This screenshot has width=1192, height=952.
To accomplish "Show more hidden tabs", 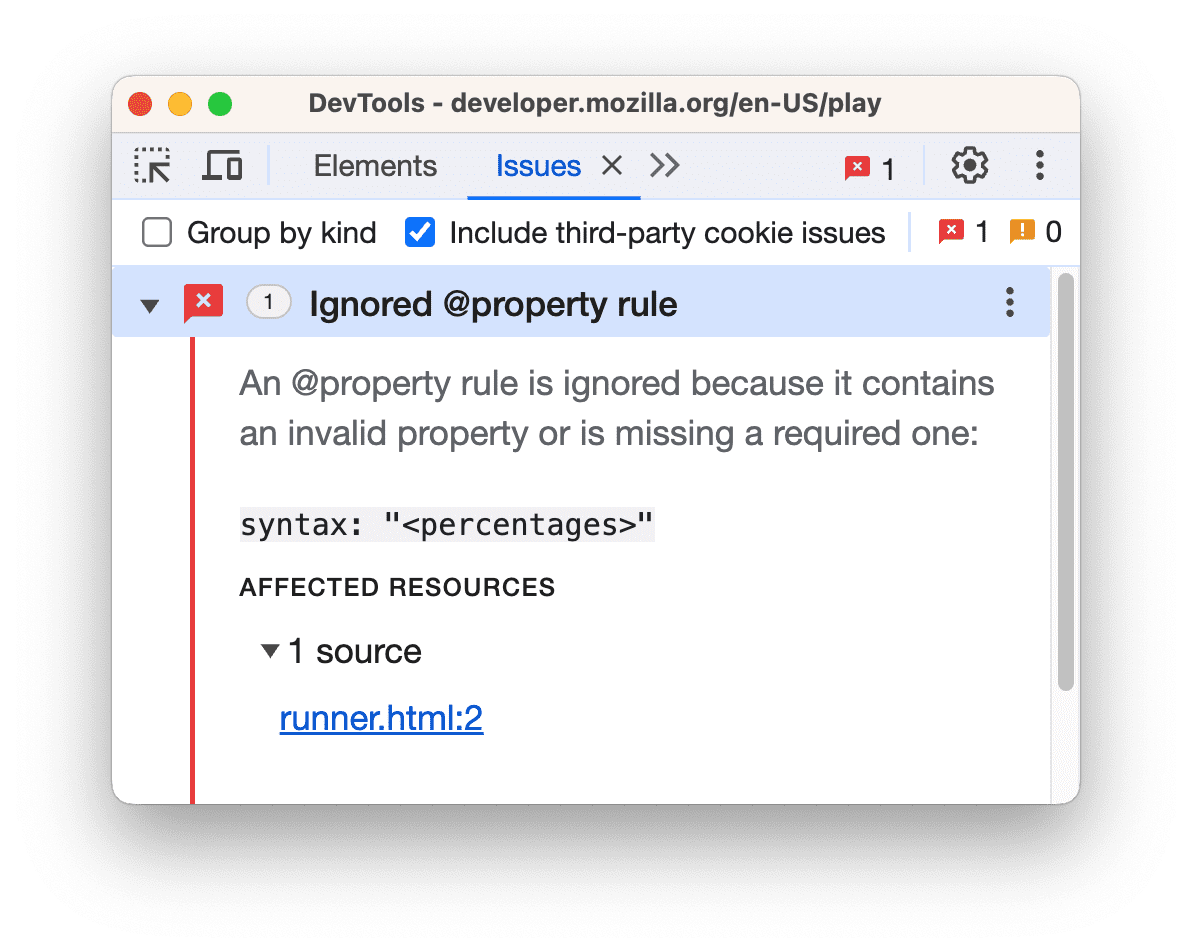I will pos(664,166).
